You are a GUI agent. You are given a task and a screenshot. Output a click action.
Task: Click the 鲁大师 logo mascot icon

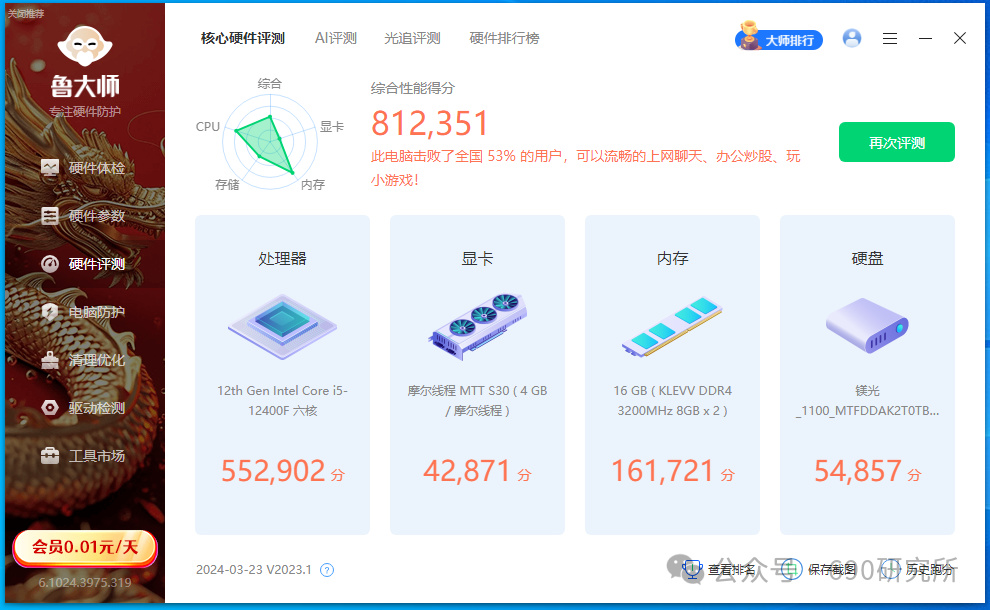(85, 45)
